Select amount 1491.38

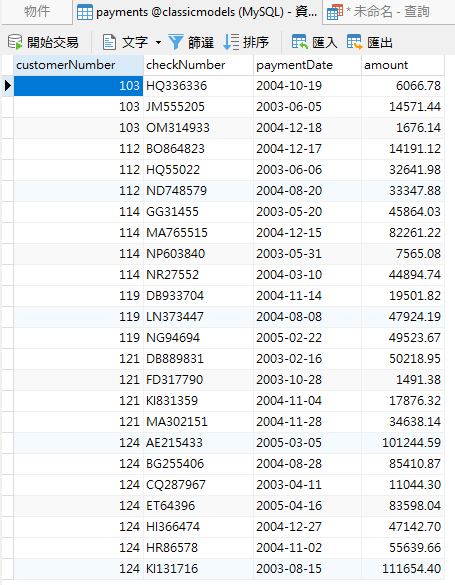403,380
